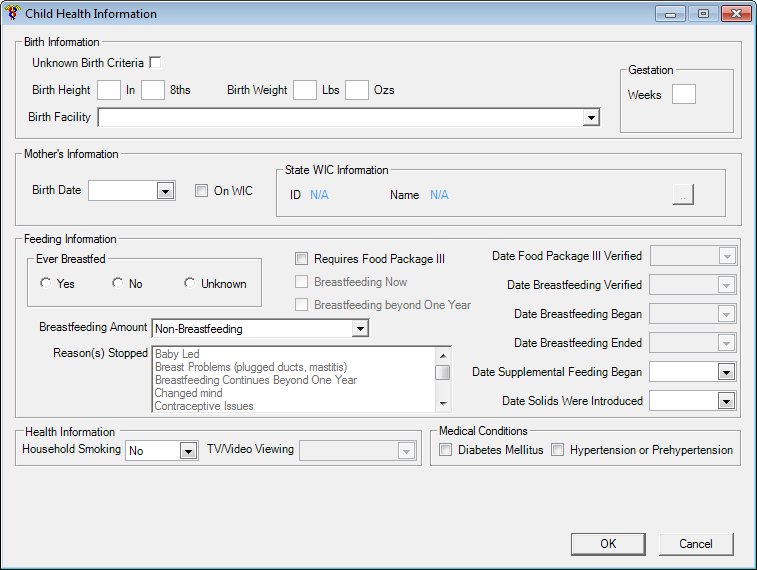Click the Birth Weight Ozs field
Viewport: 757px width, 570px height.
tap(357, 90)
